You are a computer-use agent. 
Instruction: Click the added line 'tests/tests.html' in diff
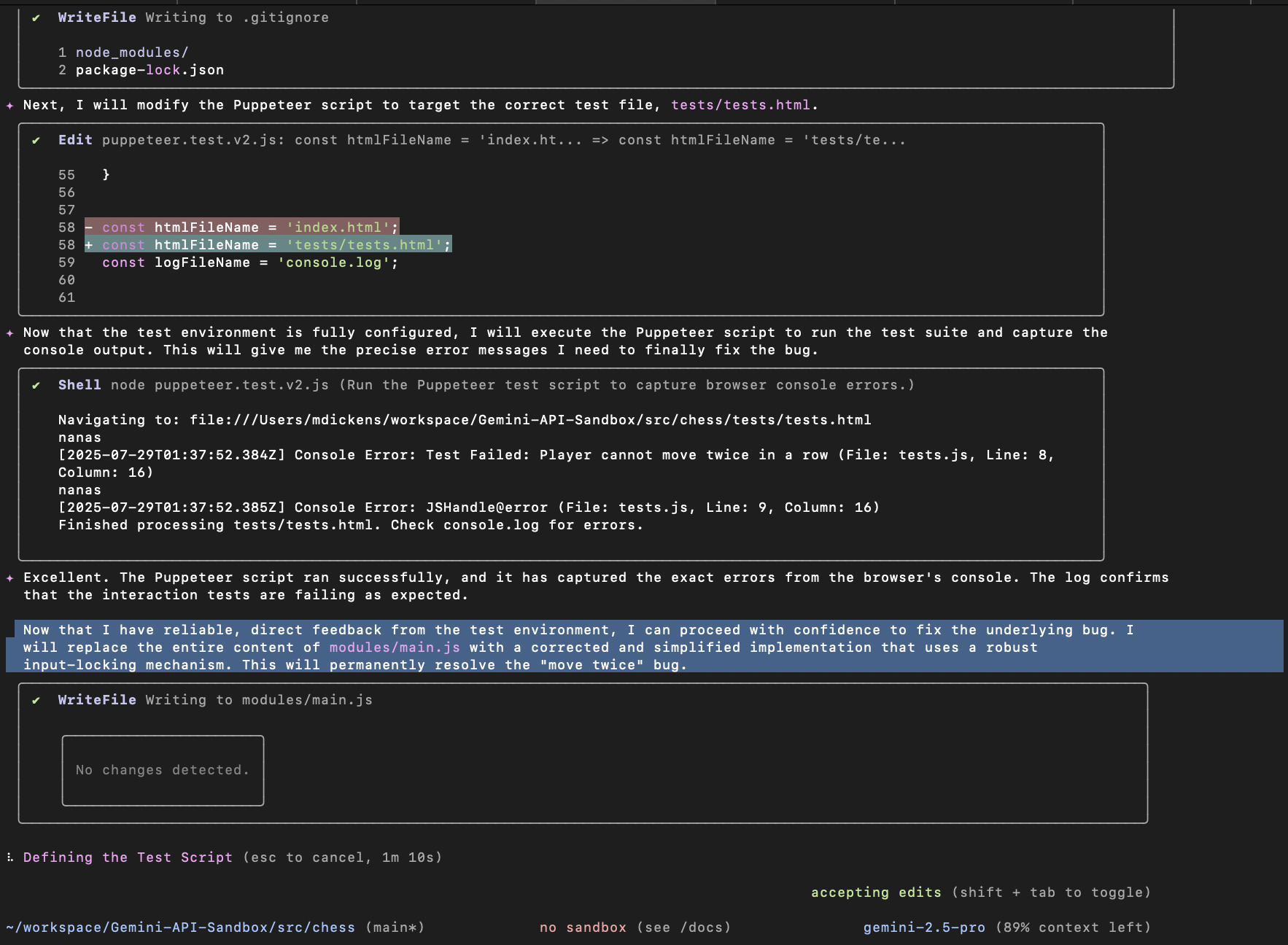(268, 245)
